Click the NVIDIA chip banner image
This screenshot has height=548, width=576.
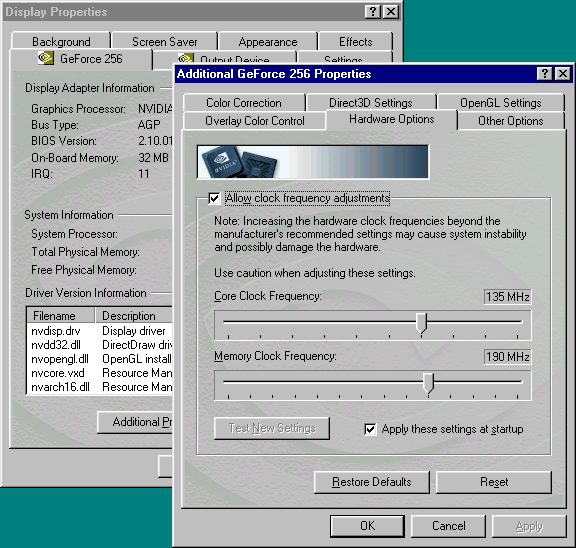click(x=313, y=162)
